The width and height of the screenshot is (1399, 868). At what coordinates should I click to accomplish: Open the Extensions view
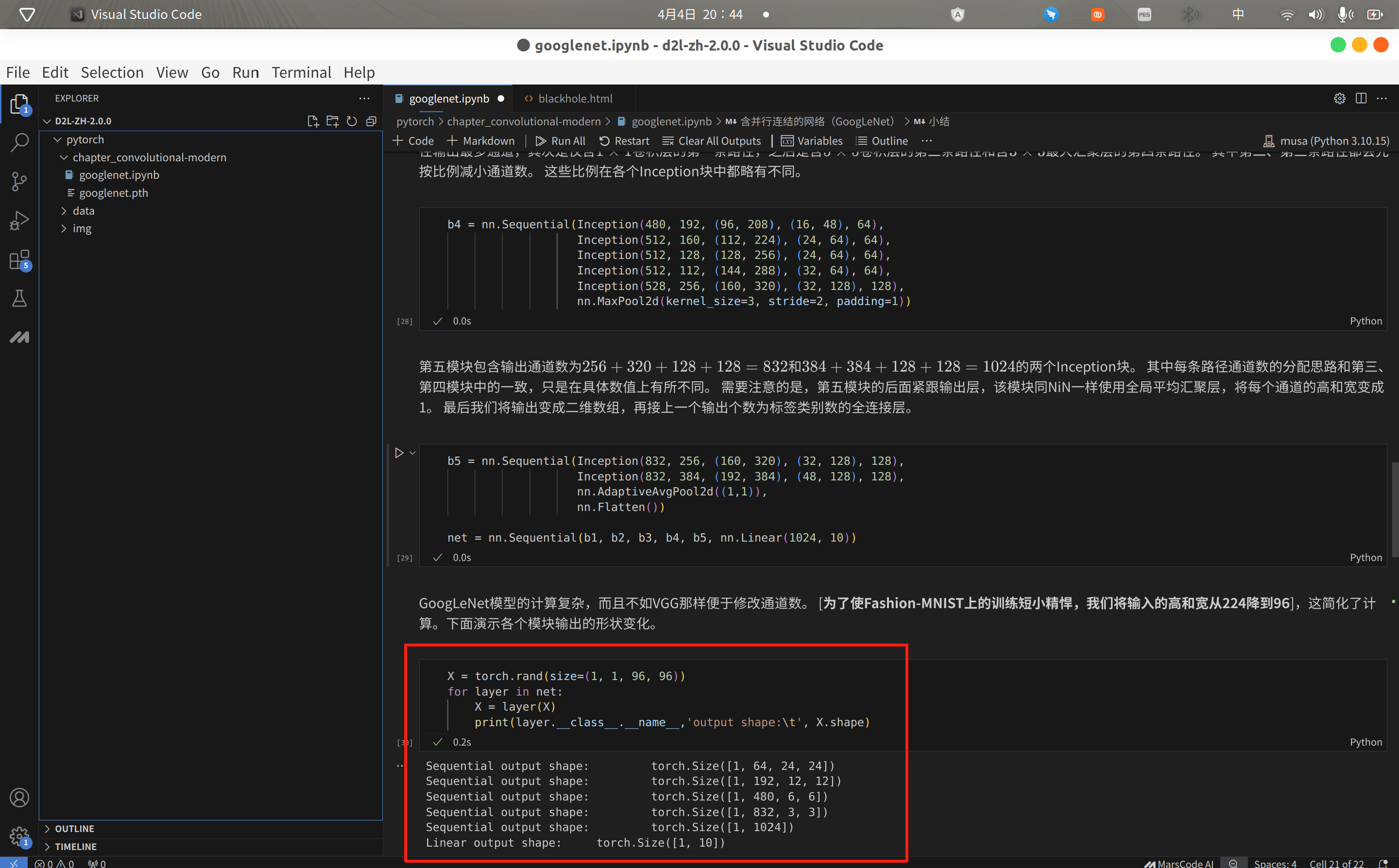pyautogui.click(x=19, y=259)
